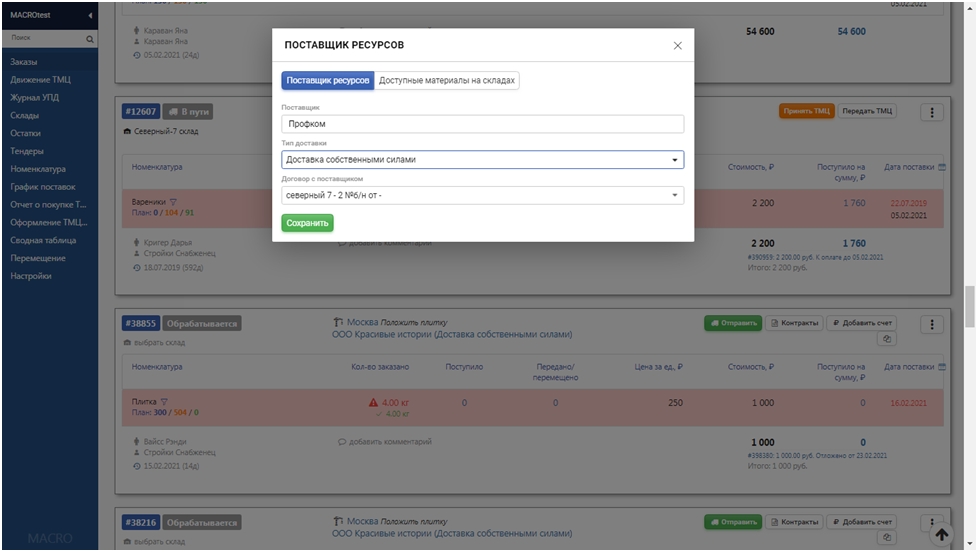The height and width of the screenshot is (552, 978).
Task: Click the calendar icon by Дата поставки in order #12607
Action: (941, 167)
